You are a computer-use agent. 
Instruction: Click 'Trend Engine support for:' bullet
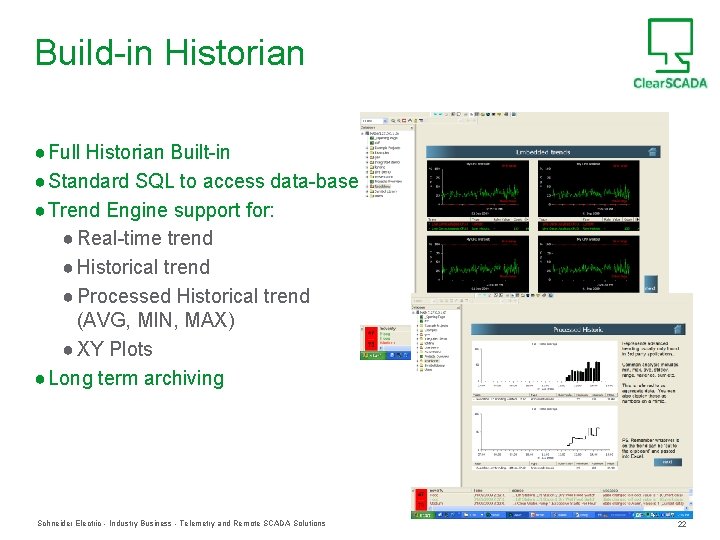[x=161, y=210]
